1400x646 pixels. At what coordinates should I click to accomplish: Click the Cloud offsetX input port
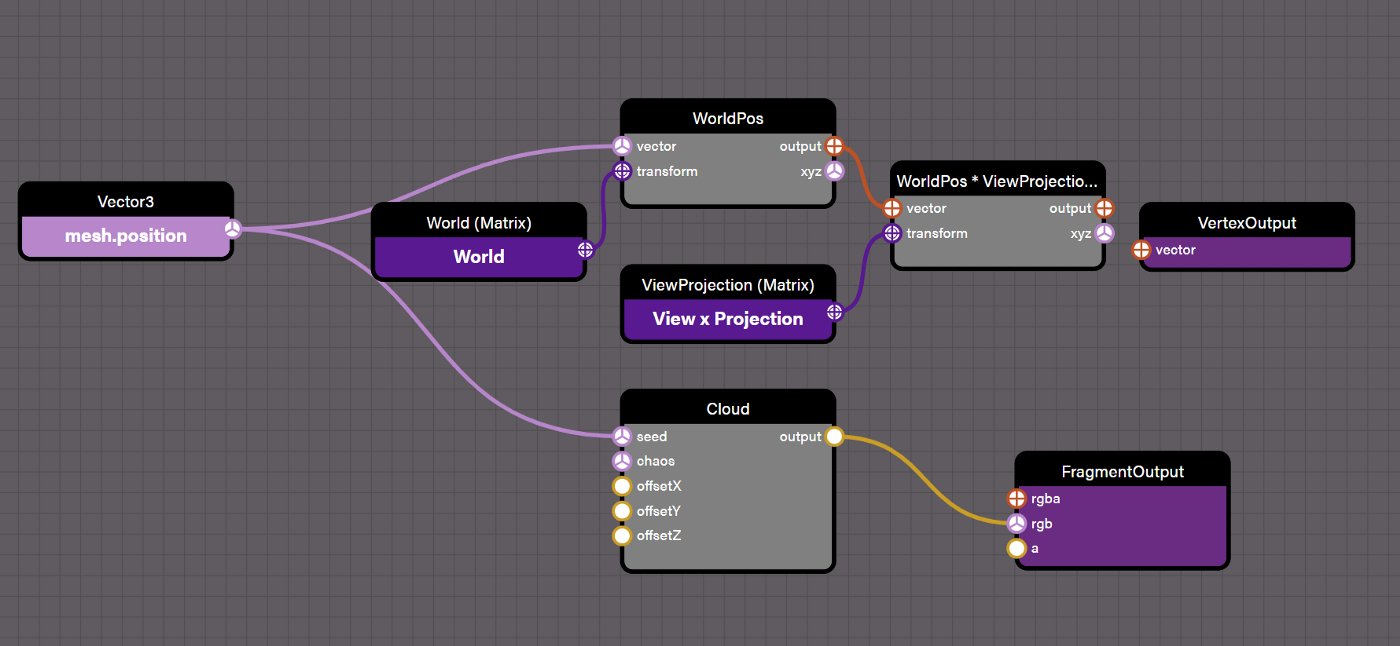point(621,486)
